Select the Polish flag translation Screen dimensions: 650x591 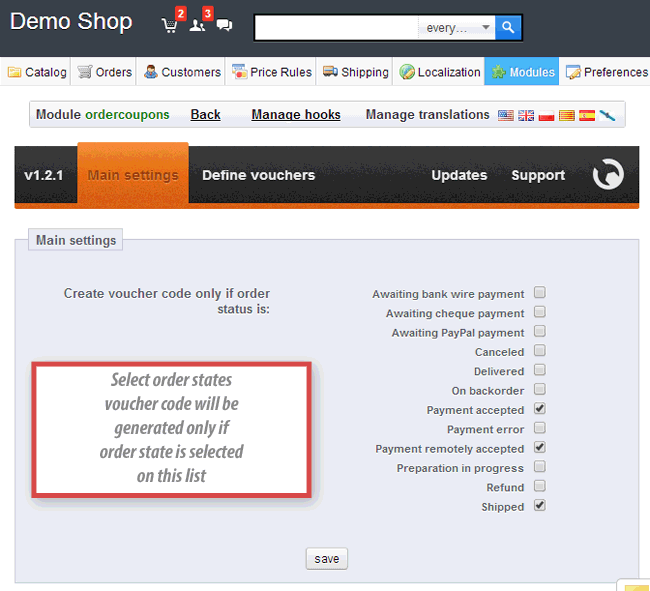(x=546, y=115)
